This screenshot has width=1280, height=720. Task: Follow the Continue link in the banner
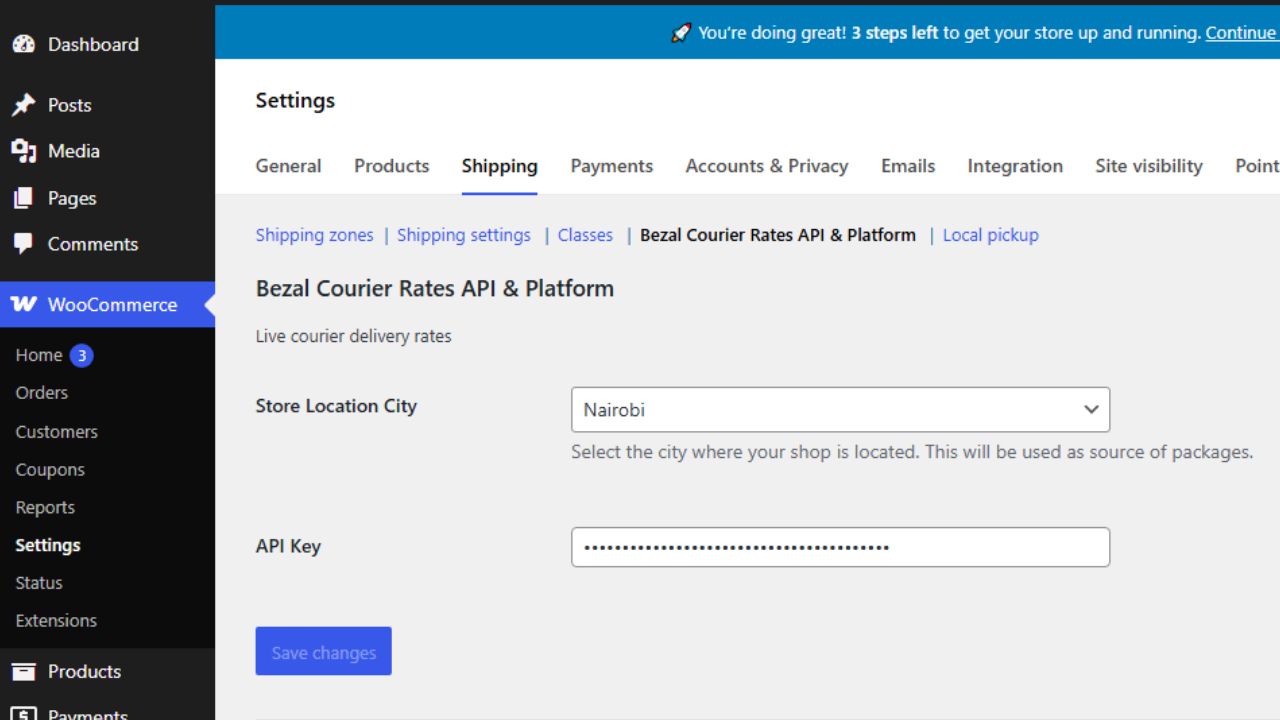1241,33
